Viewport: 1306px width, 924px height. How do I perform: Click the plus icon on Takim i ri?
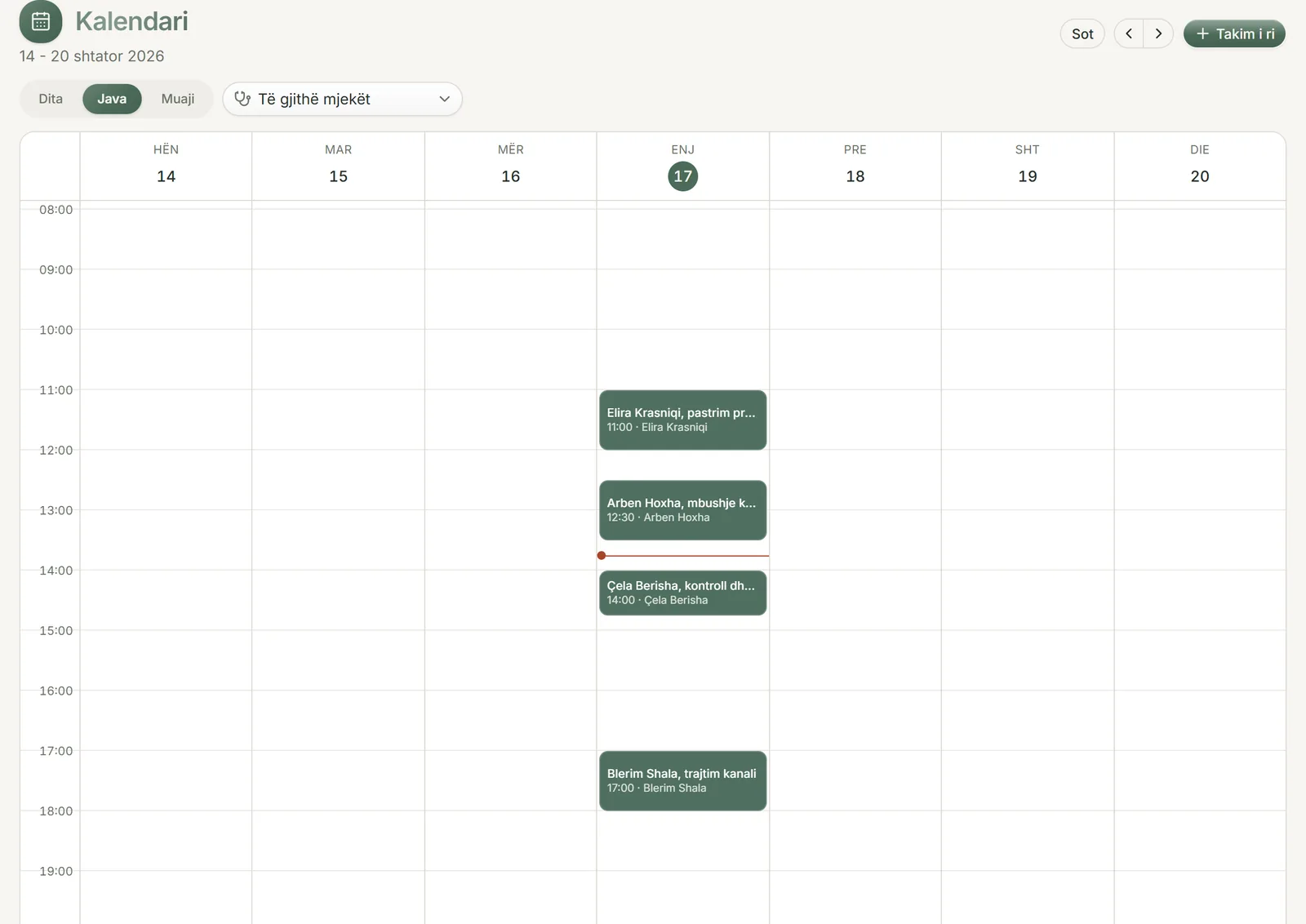pyautogui.click(x=1202, y=33)
